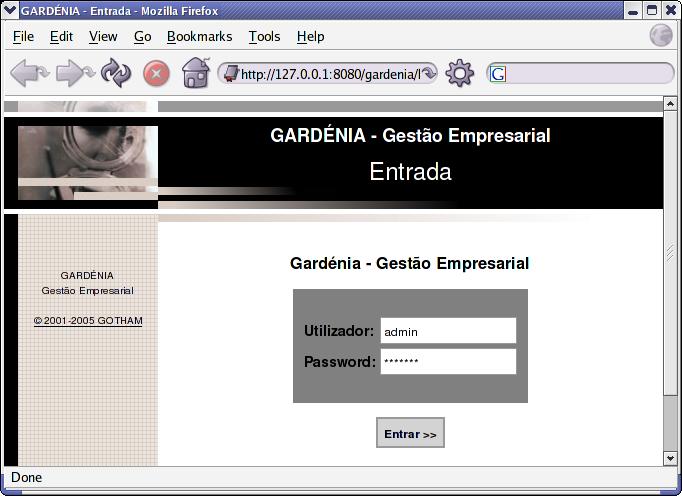Open the Go menu
This screenshot has width=682, height=496.
(x=142, y=37)
